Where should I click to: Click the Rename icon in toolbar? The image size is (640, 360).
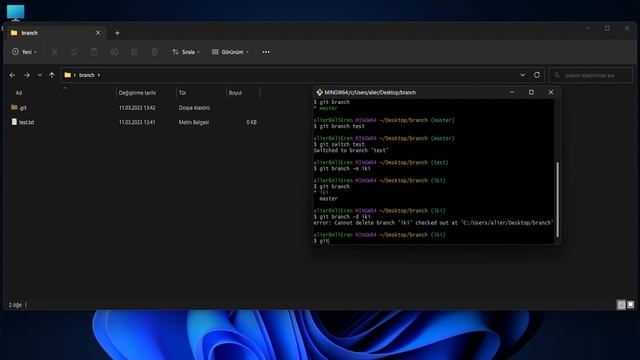(114, 52)
